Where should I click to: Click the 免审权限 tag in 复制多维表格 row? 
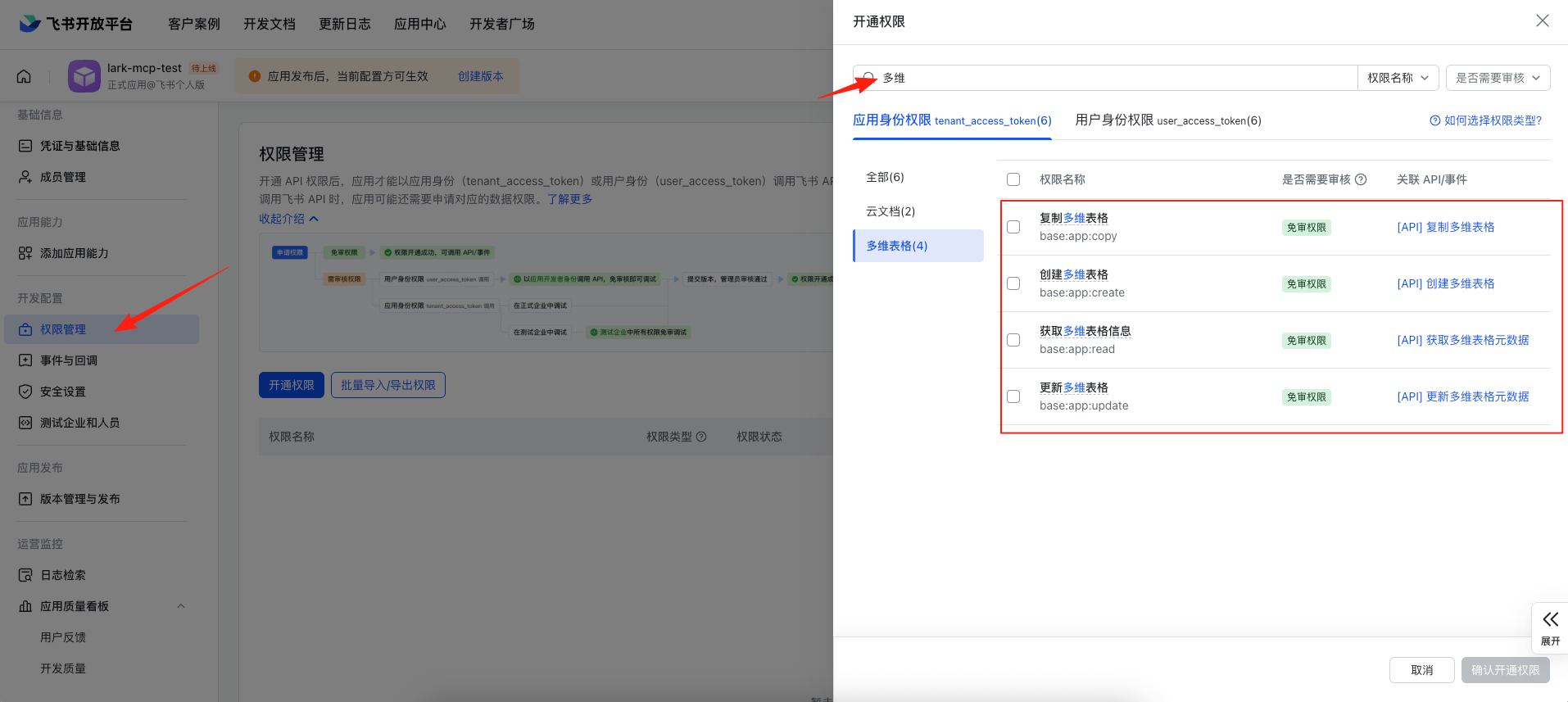pyautogui.click(x=1307, y=228)
